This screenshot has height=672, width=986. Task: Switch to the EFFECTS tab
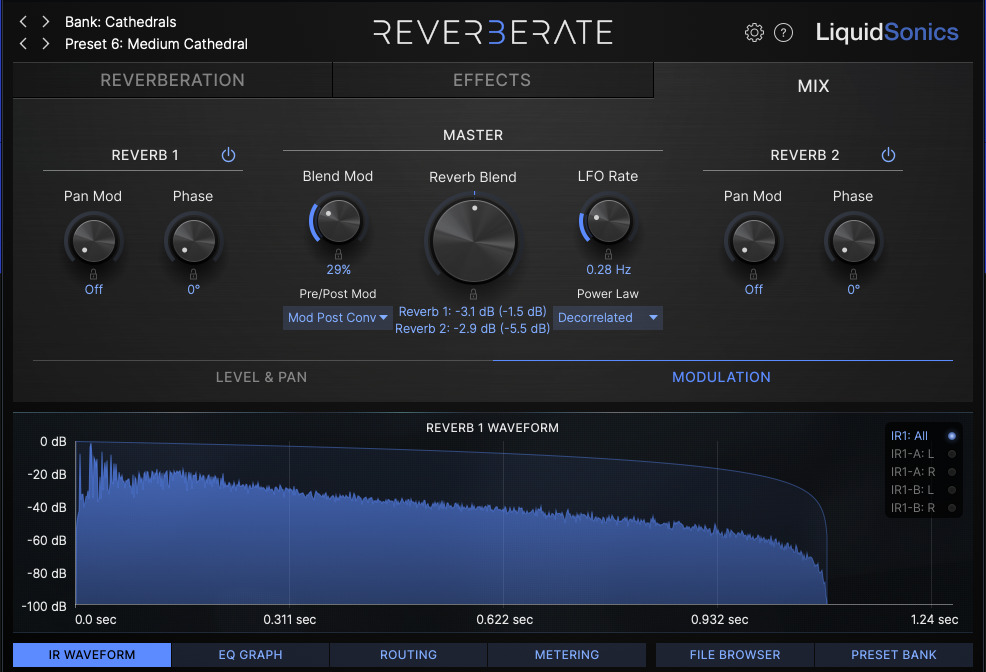(x=492, y=80)
